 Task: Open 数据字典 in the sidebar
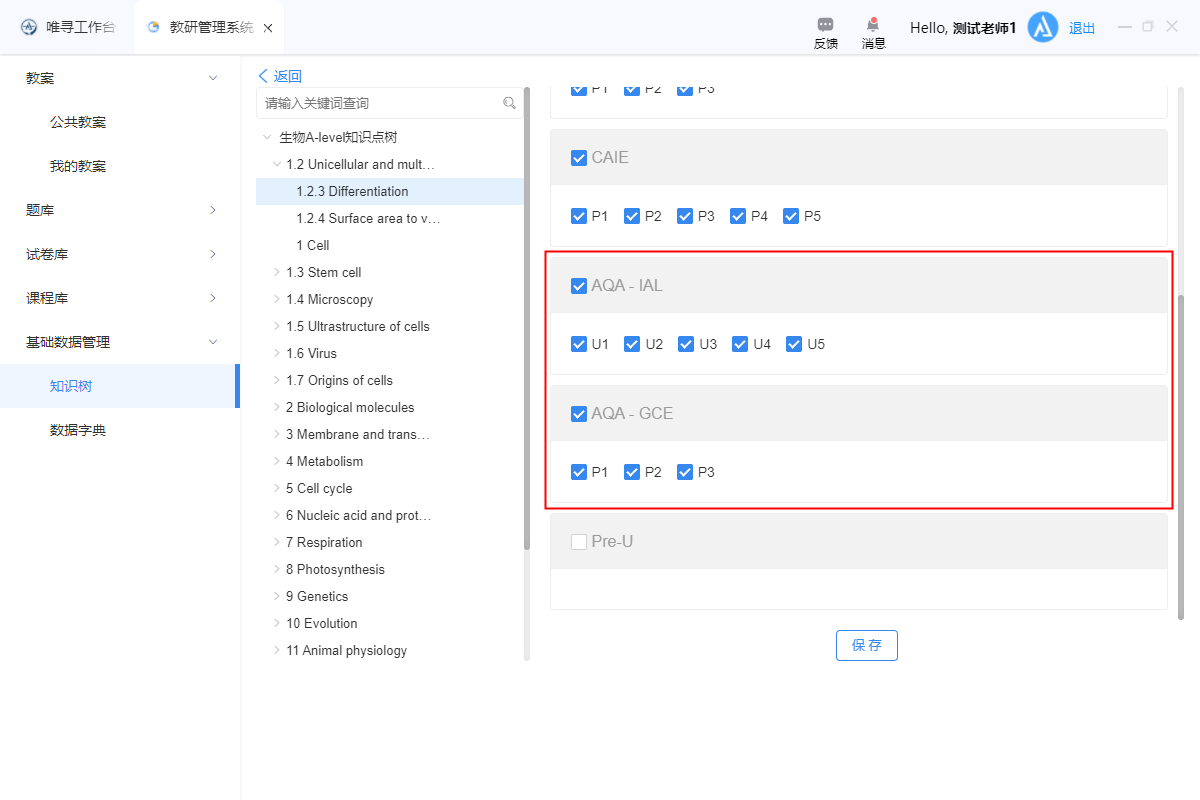tap(78, 430)
